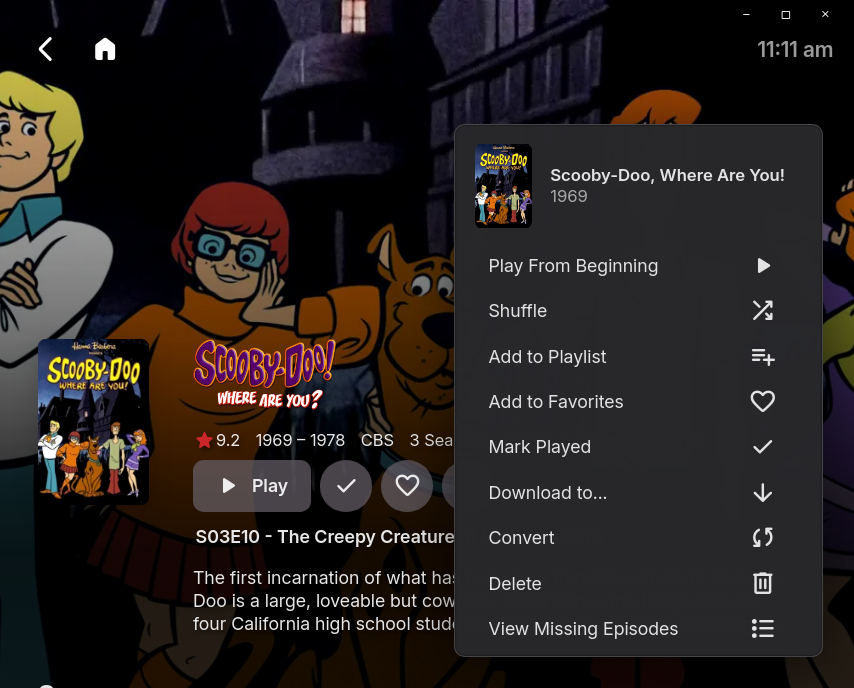Viewport: 854px width, 688px height.
Task: Click the trash can Delete icon
Action: (x=763, y=583)
